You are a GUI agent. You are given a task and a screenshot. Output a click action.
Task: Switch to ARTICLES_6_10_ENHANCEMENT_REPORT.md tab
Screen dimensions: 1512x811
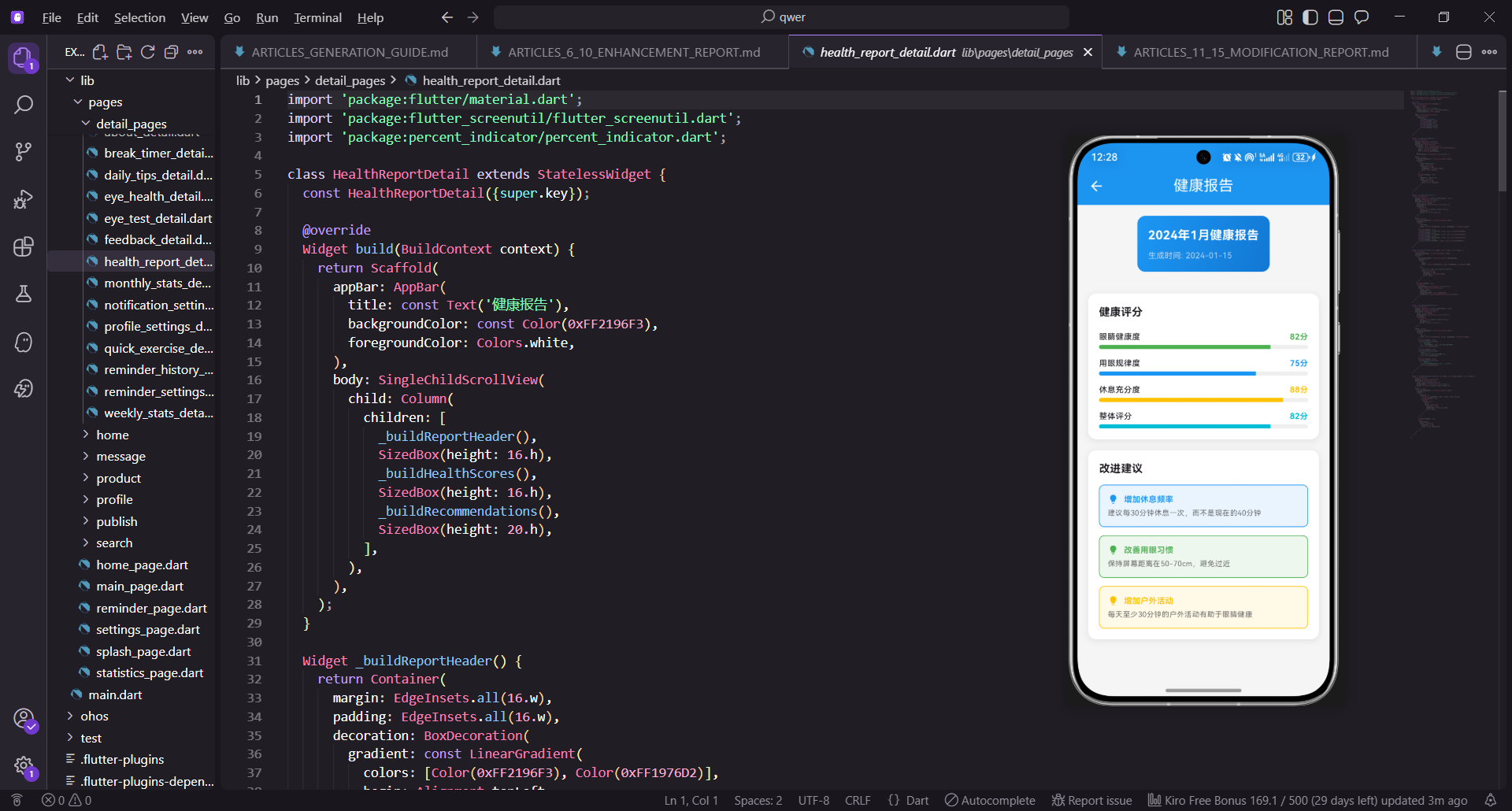(633, 52)
